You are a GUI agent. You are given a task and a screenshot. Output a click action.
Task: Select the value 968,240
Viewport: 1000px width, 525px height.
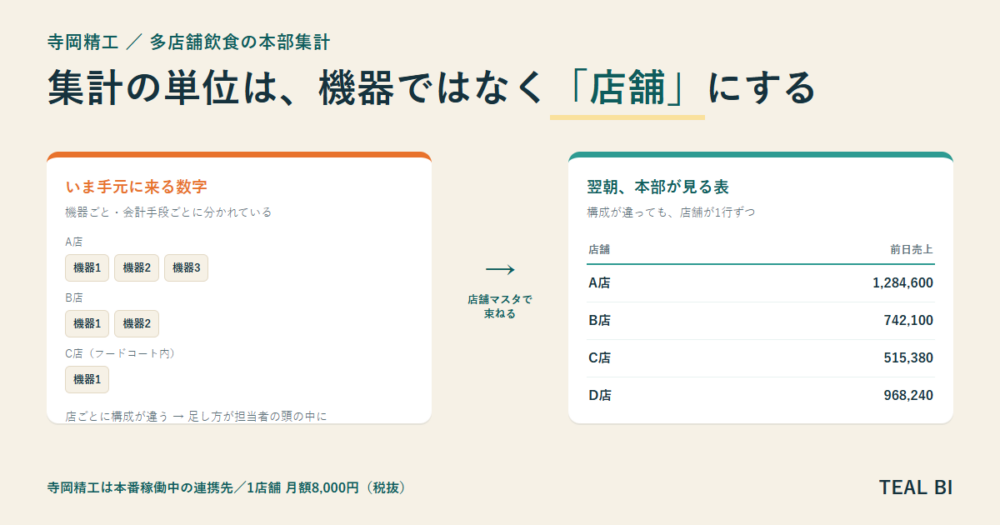click(x=909, y=396)
